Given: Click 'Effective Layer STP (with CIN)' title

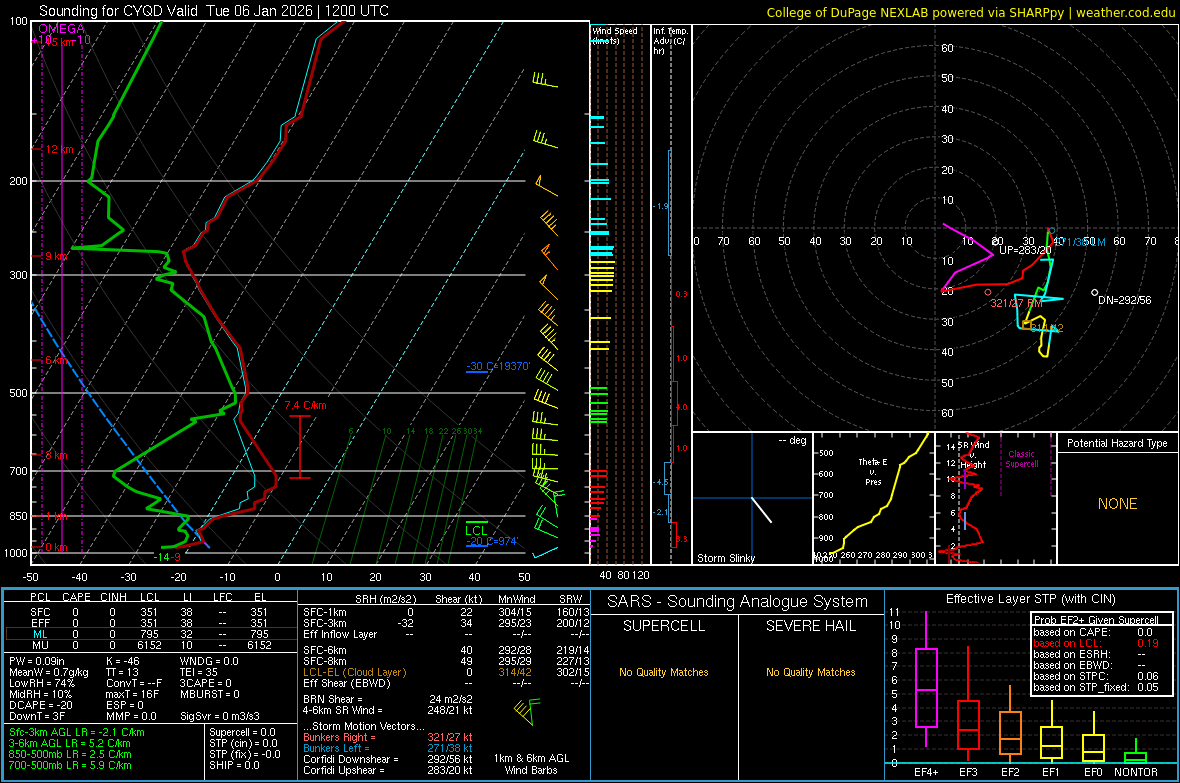Looking at the screenshot, I should [x=1030, y=599].
